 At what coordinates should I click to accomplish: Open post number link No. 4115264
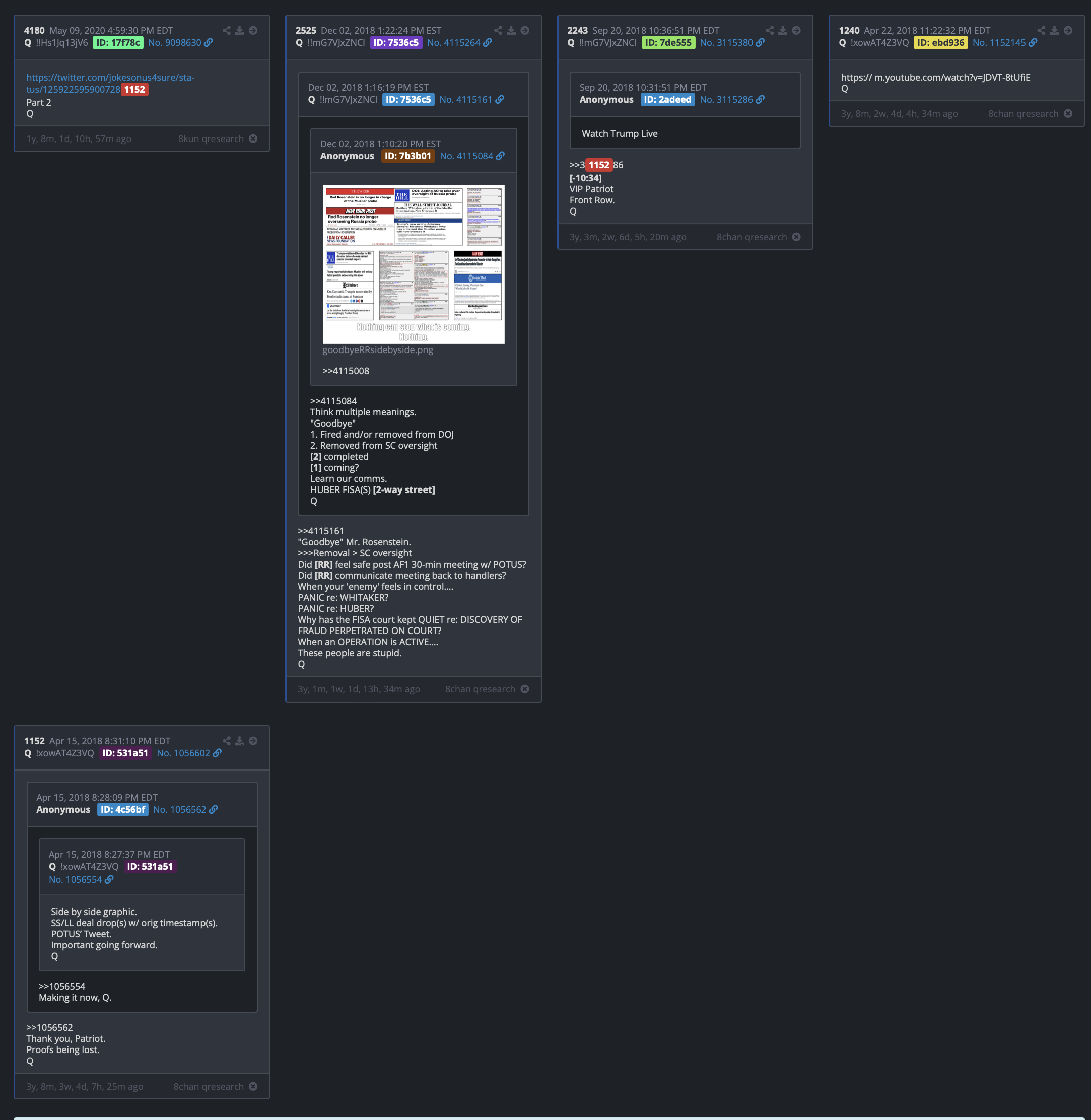454,42
